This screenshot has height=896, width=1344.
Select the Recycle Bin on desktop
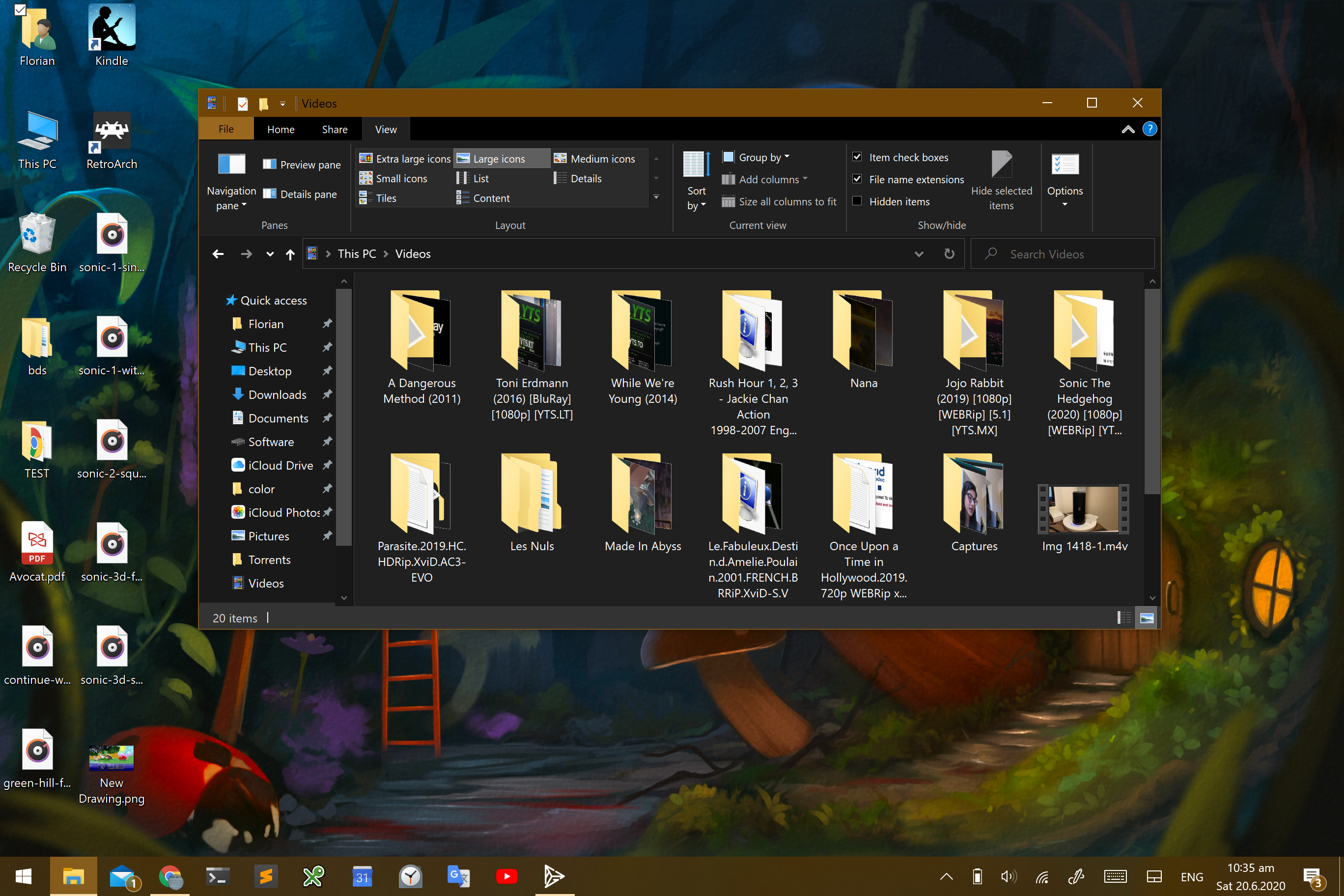(x=37, y=243)
